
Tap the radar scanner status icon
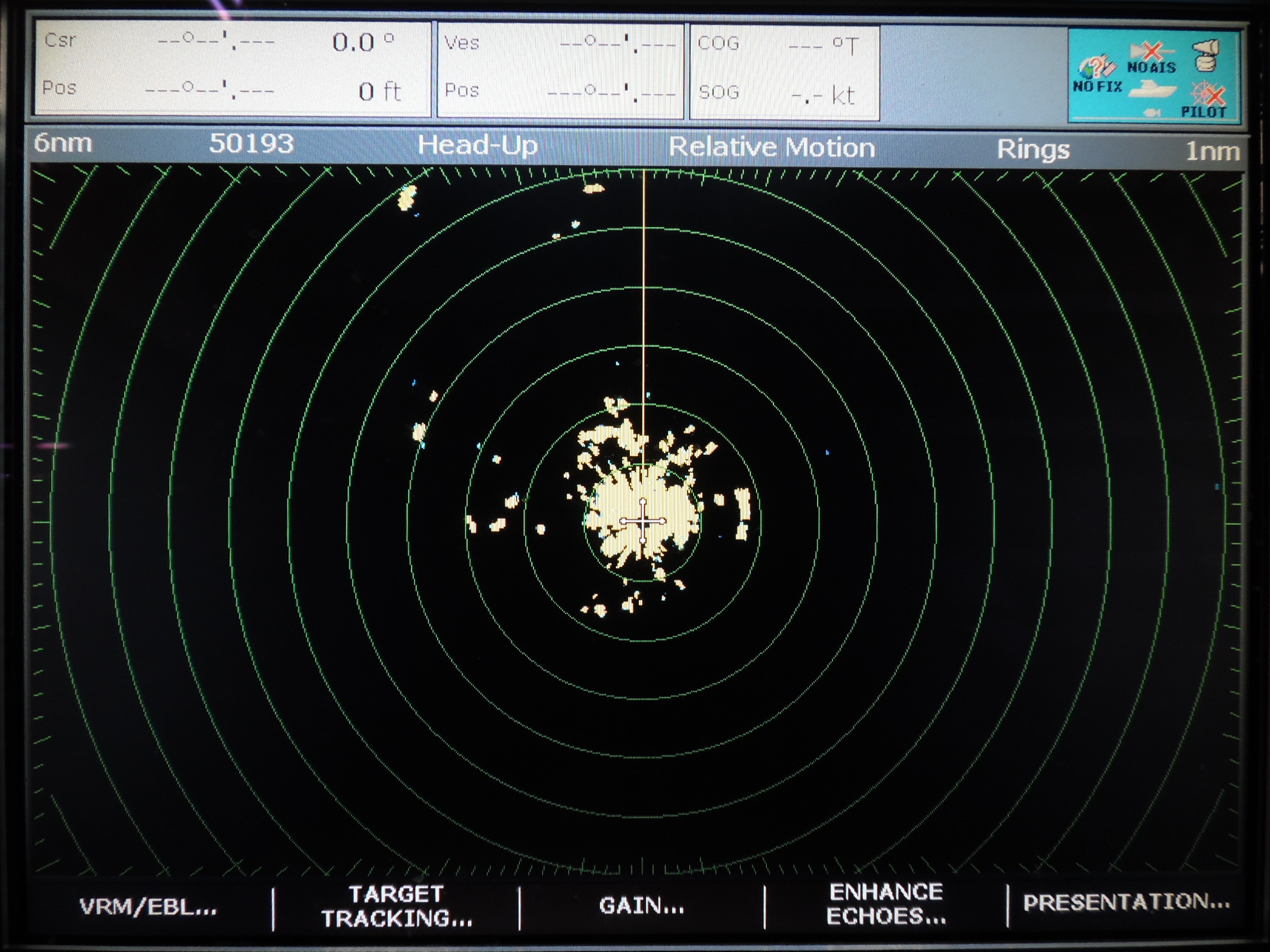click(1206, 56)
